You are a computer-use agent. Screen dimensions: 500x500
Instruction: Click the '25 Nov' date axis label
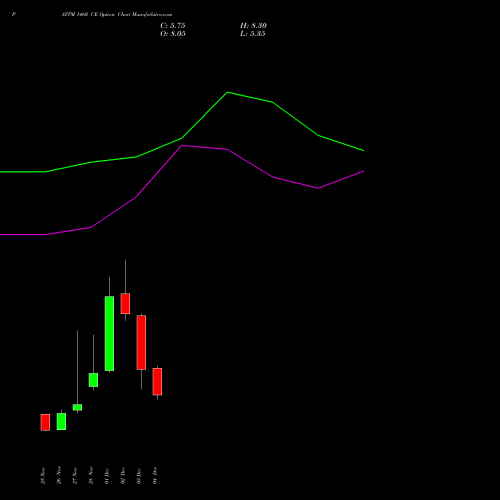43,476
